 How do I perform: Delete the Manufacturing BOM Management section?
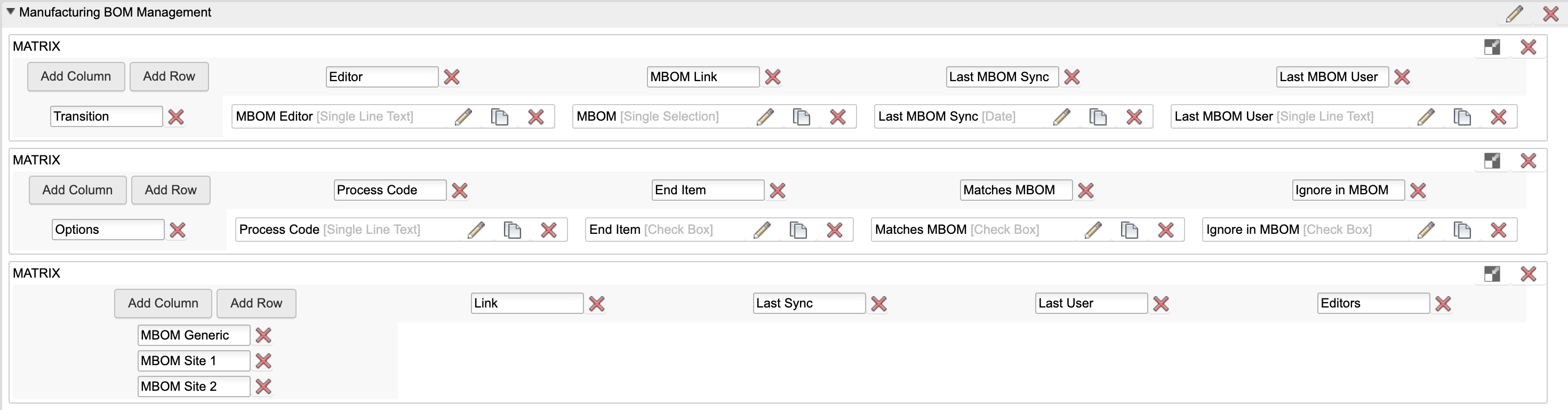pos(1550,13)
